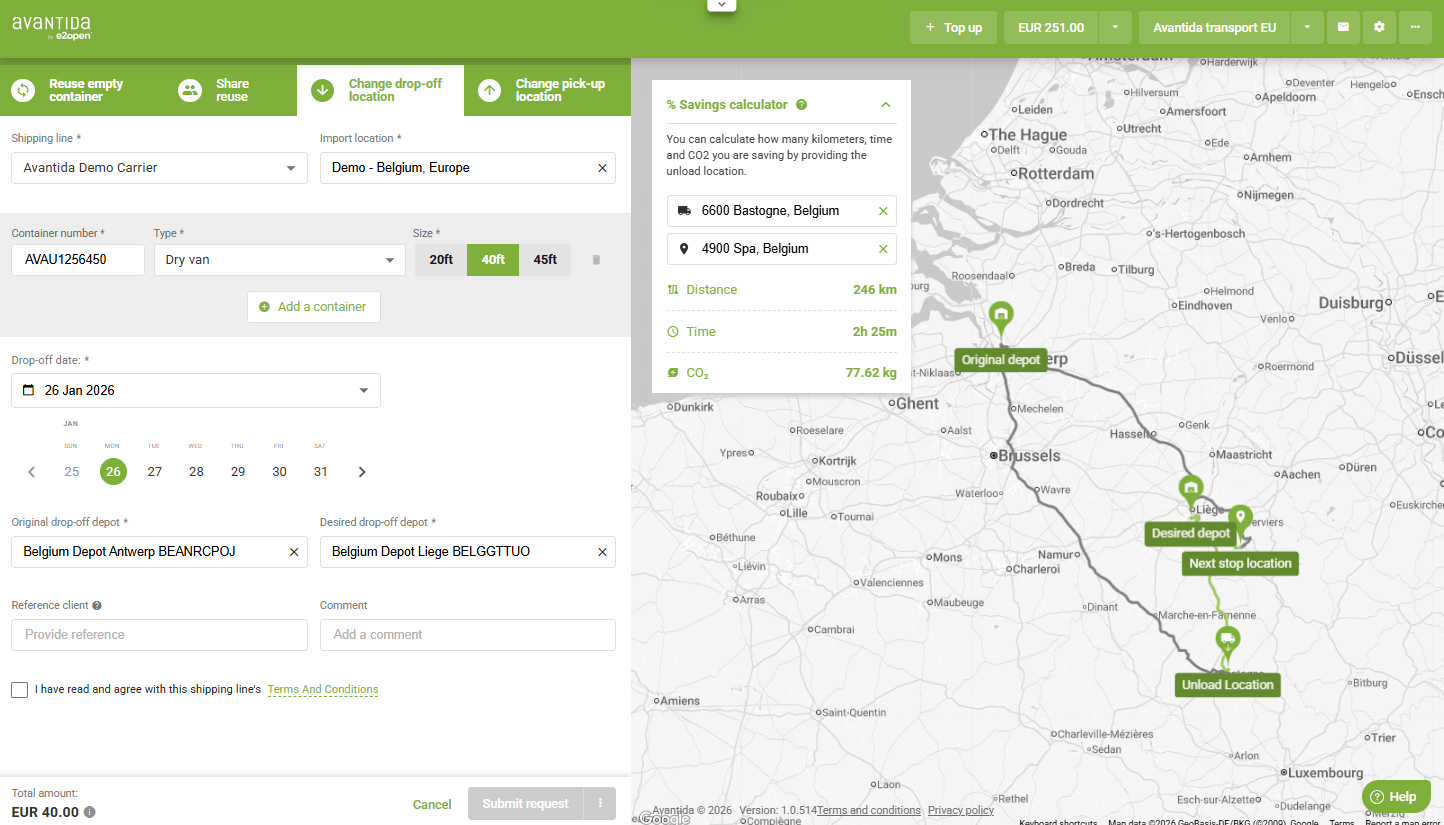The width and height of the screenshot is (1444, 825).
Task: Open the Terms And Conditions link
Action: 323,690
